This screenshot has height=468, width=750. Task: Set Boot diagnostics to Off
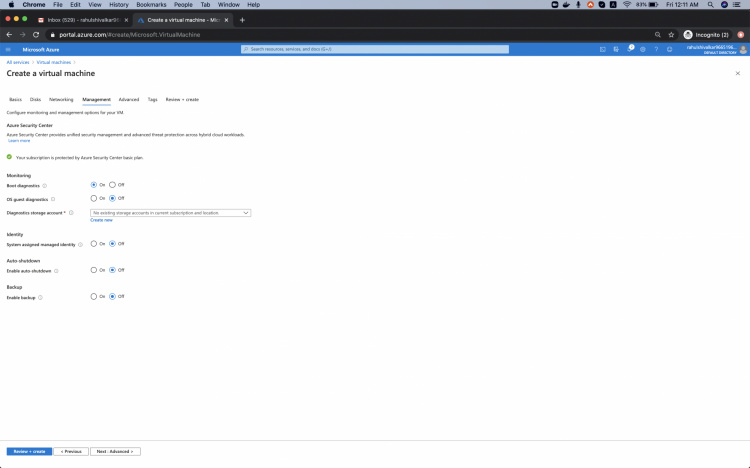tap(112, 185)
